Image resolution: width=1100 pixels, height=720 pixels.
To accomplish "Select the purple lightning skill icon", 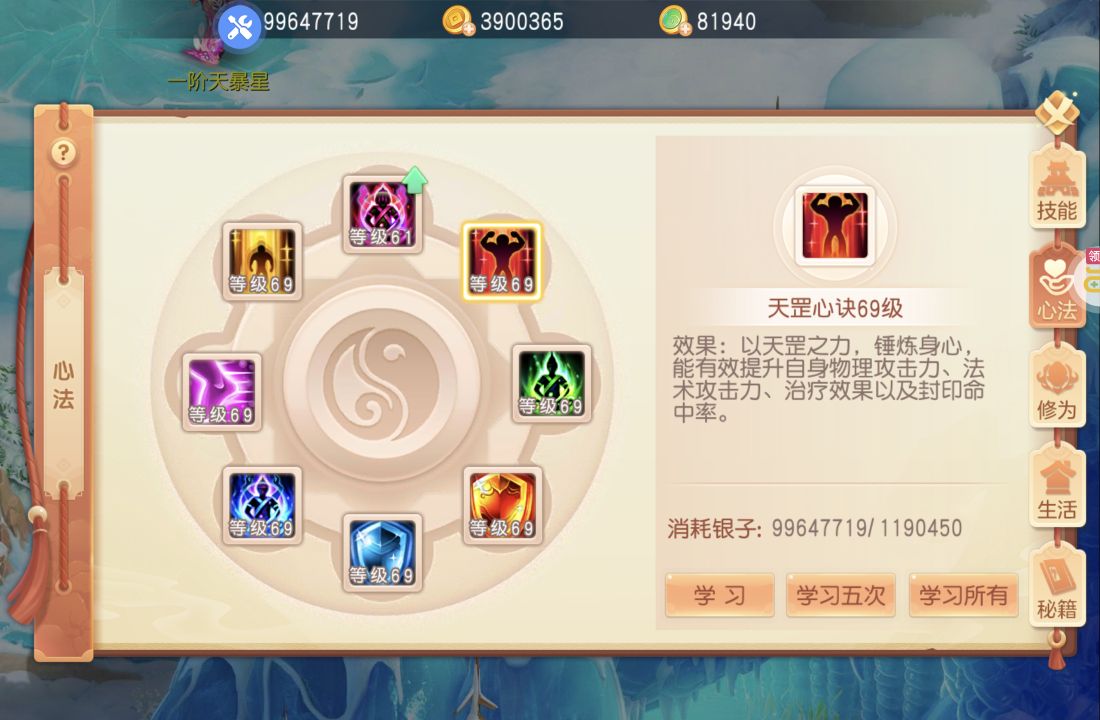I will [222, 392].
